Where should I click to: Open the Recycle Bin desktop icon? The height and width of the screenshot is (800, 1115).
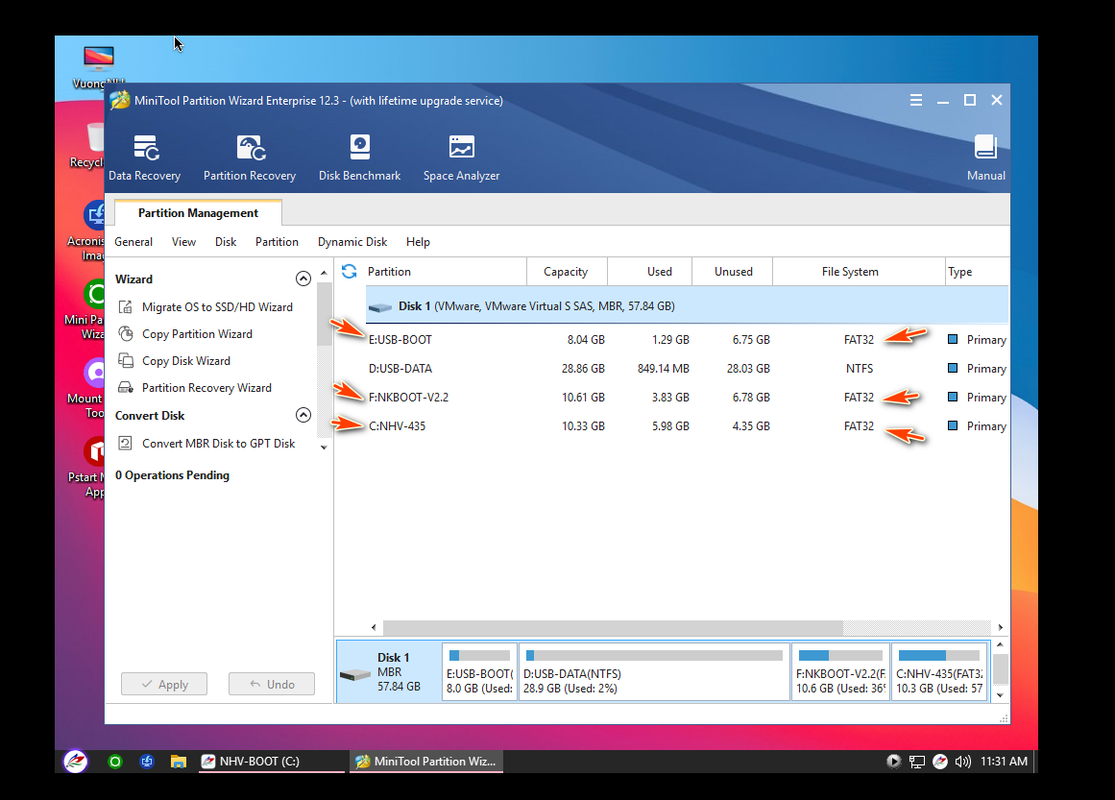[88, 145]
